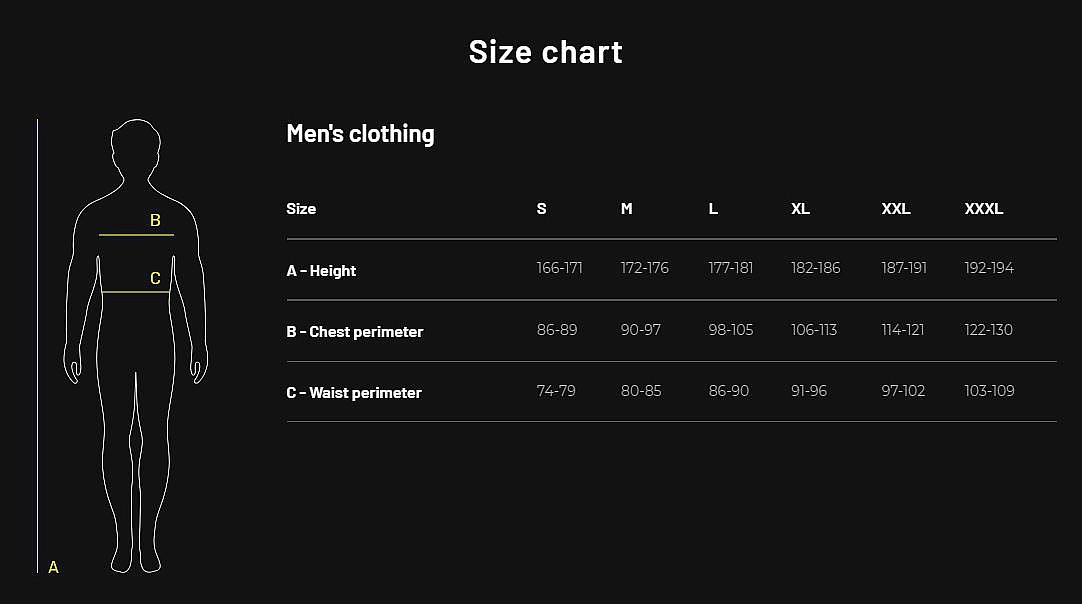Select the L size column header
1082x604 pixels.
[x=713, y=209]
